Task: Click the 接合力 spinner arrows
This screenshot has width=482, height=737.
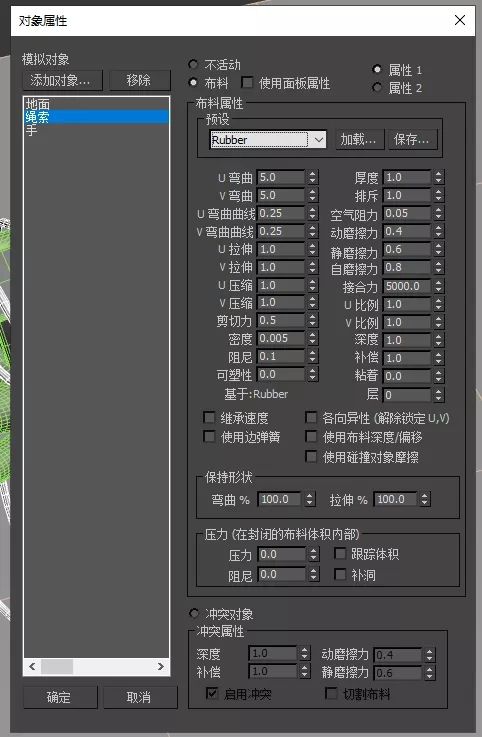Action: tap(438, 286)
